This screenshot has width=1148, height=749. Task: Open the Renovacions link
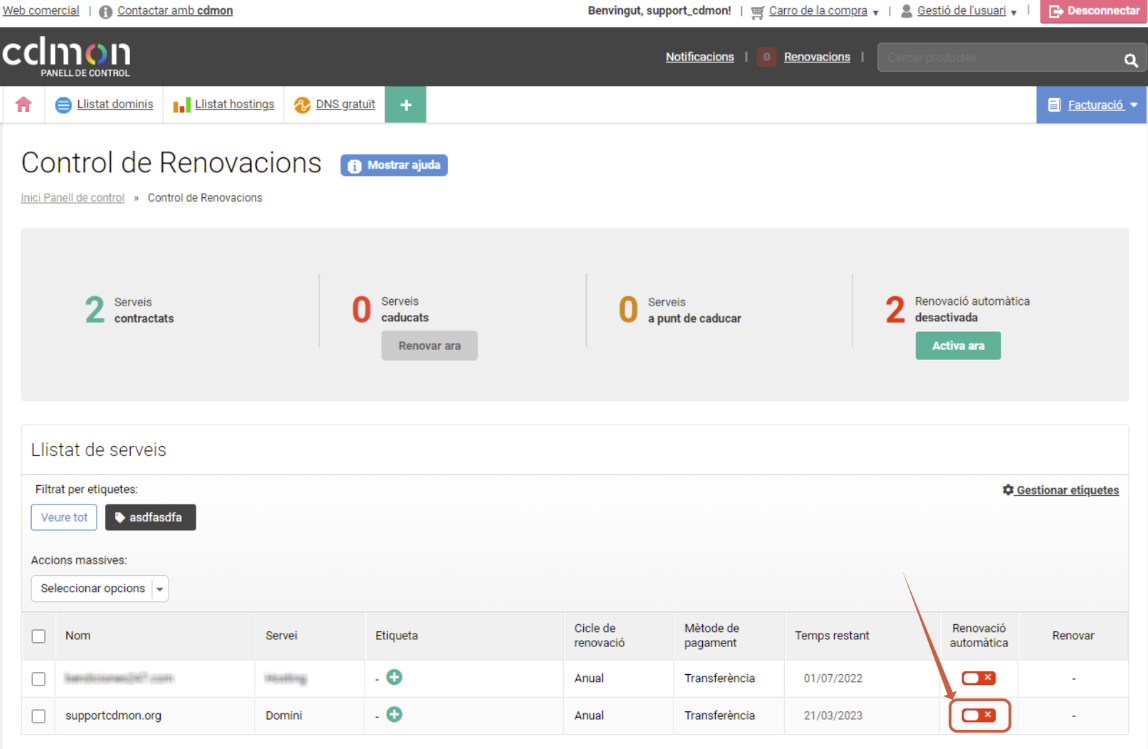(817, 57)
